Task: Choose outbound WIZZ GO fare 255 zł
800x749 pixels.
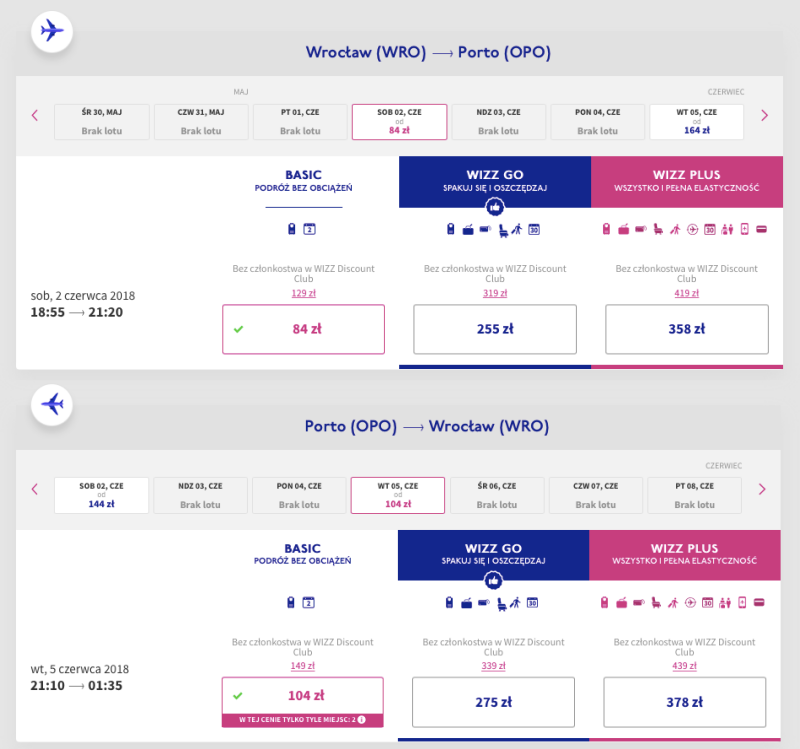Action: click(495, 329)
